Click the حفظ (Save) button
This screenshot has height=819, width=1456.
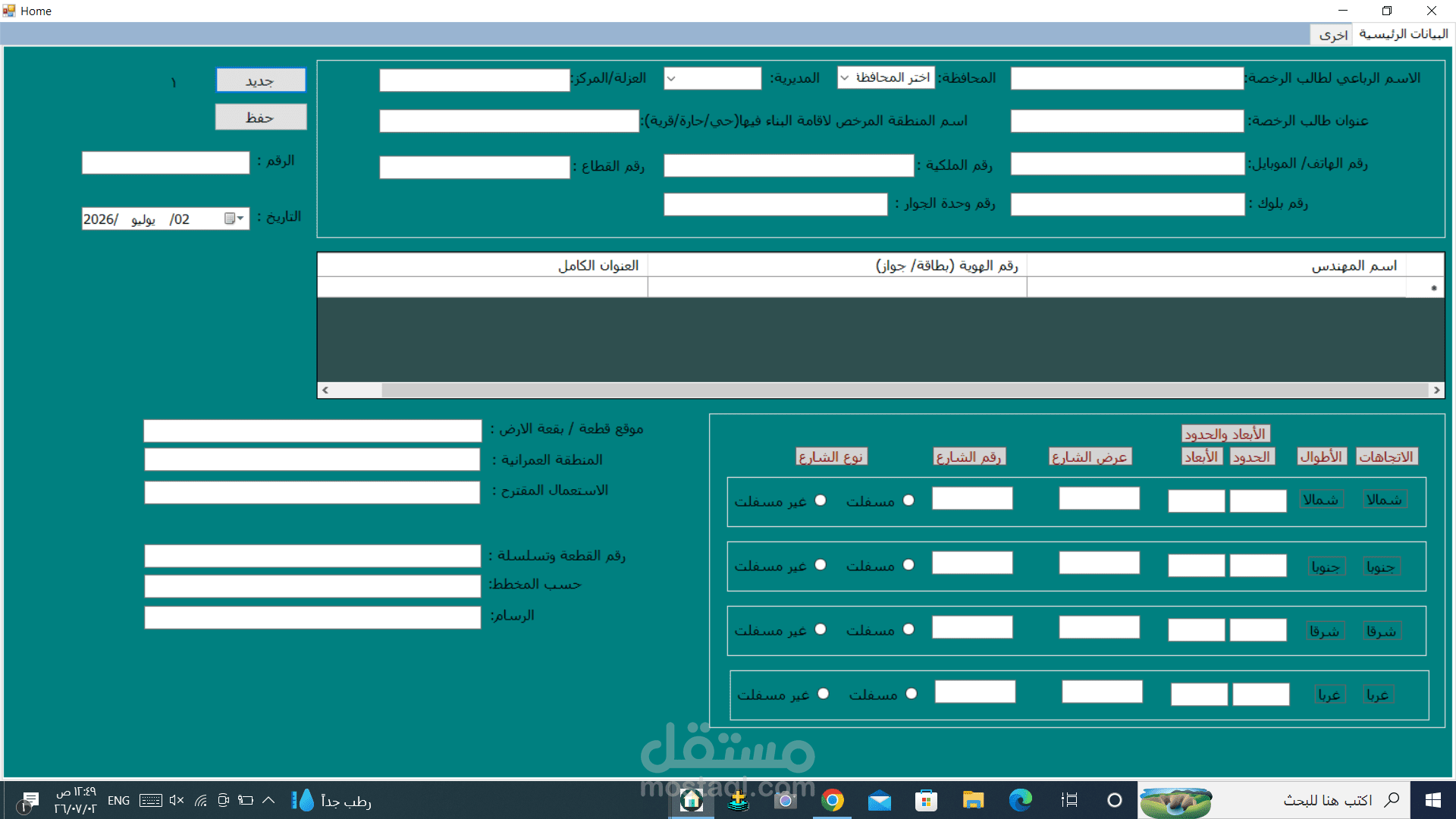tap(261, 117)
